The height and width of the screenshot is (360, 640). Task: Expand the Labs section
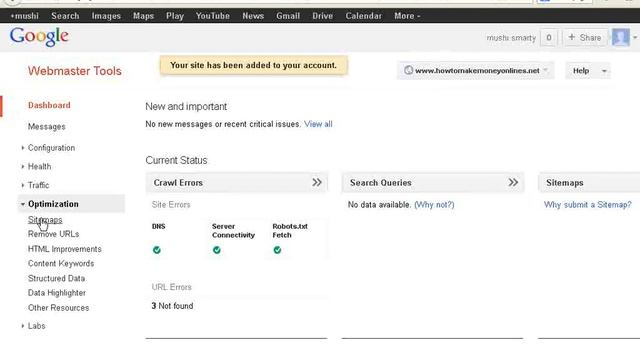(36, 326)
